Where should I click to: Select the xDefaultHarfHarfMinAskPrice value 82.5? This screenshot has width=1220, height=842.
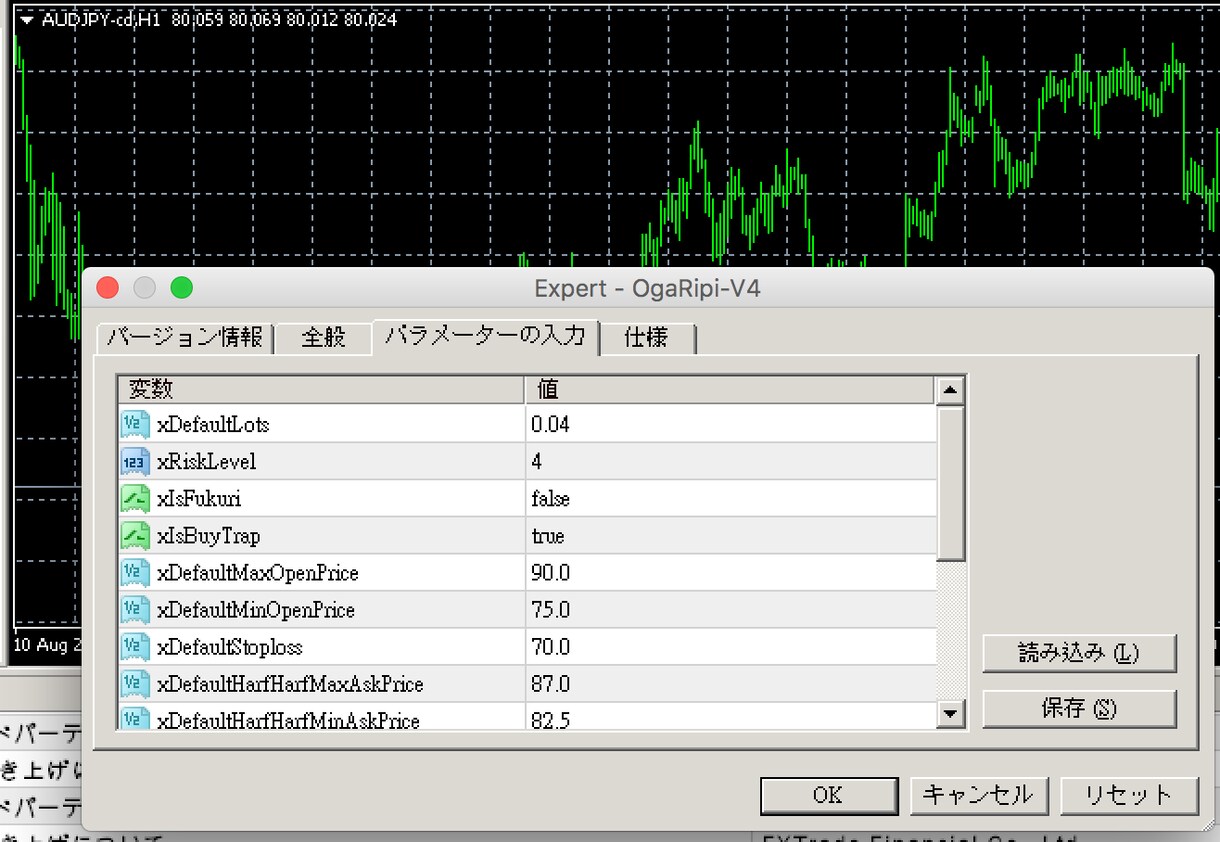(x=550, y=720)
